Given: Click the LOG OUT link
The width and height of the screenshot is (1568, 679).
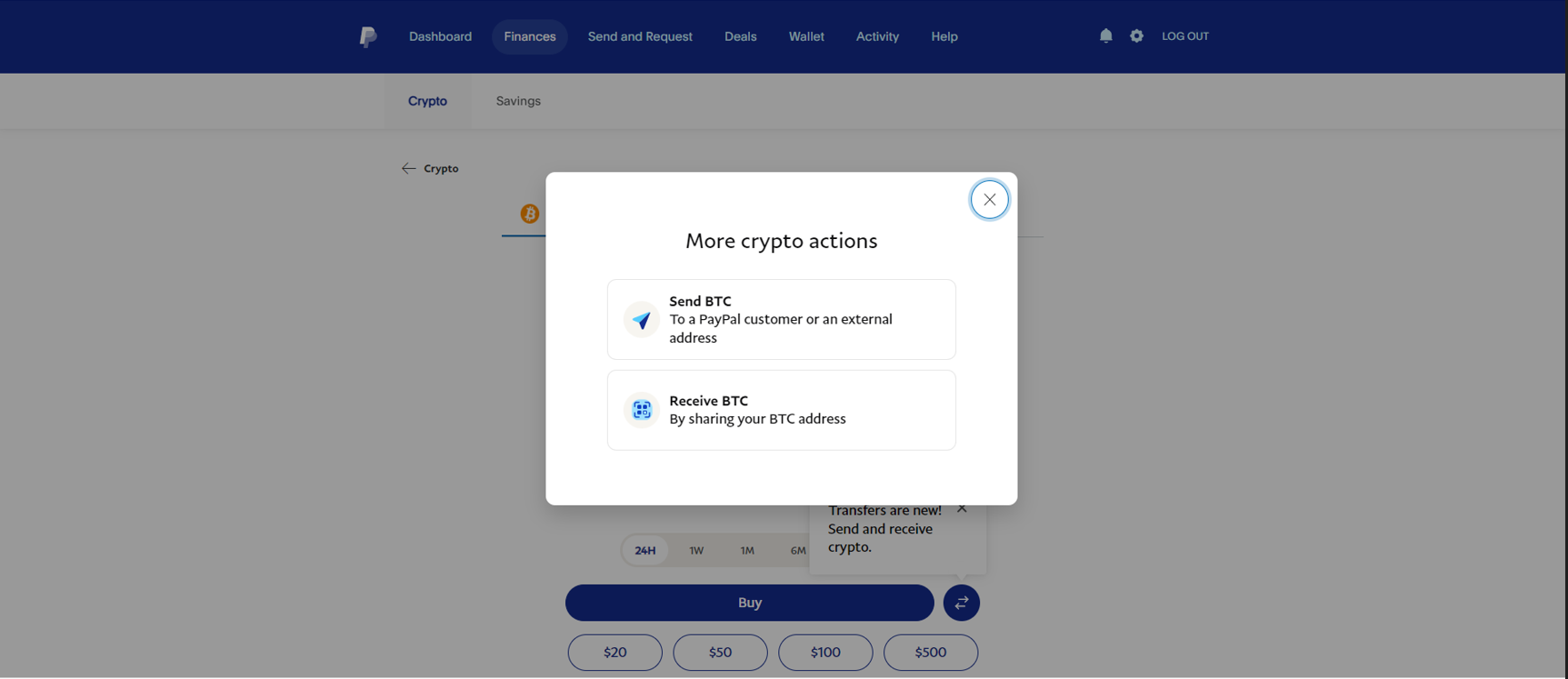Looking at the screenshot, I should (1185, 36).
